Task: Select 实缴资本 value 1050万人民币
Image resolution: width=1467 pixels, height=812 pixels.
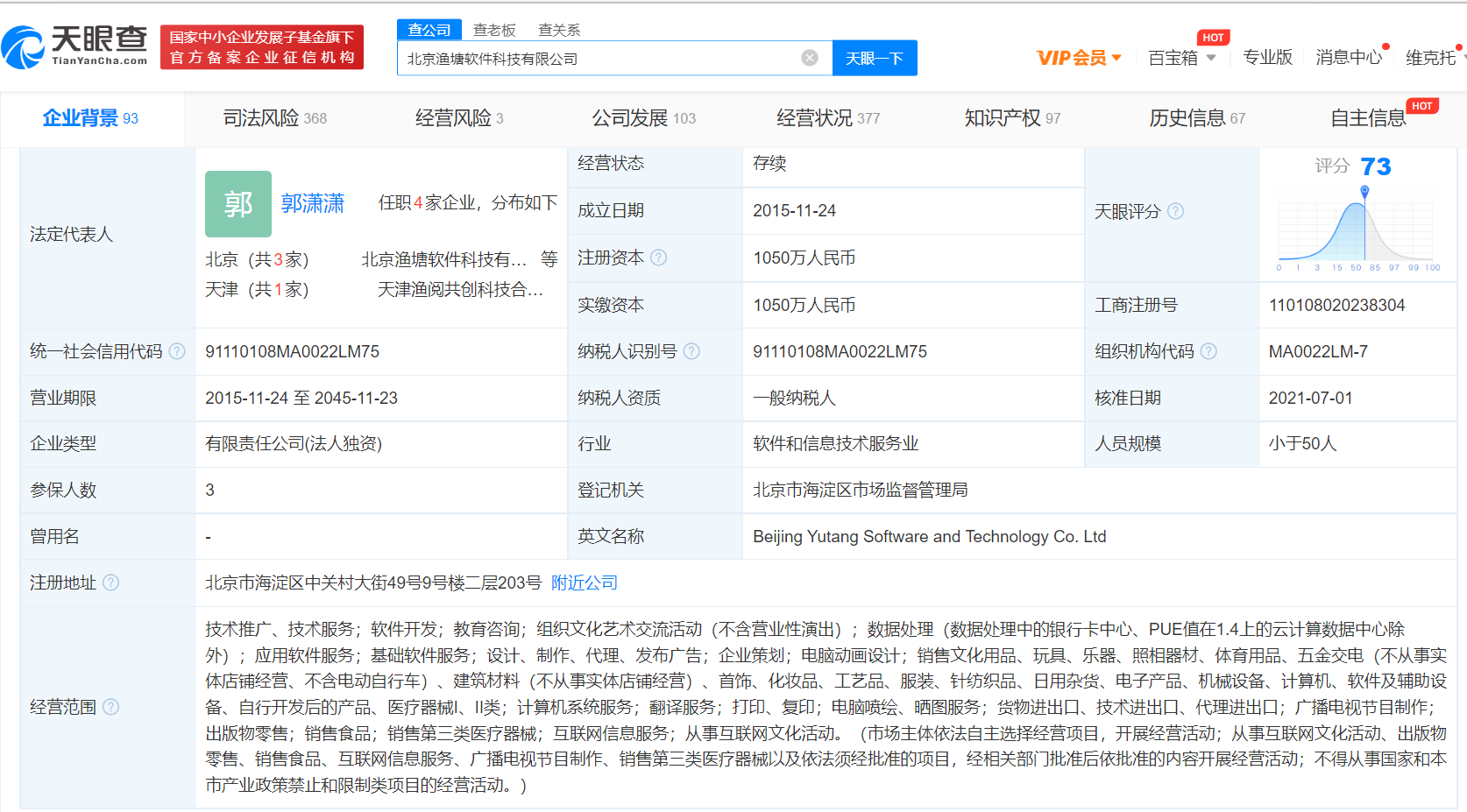Action: pyautogui.click(x=804, y=305)
